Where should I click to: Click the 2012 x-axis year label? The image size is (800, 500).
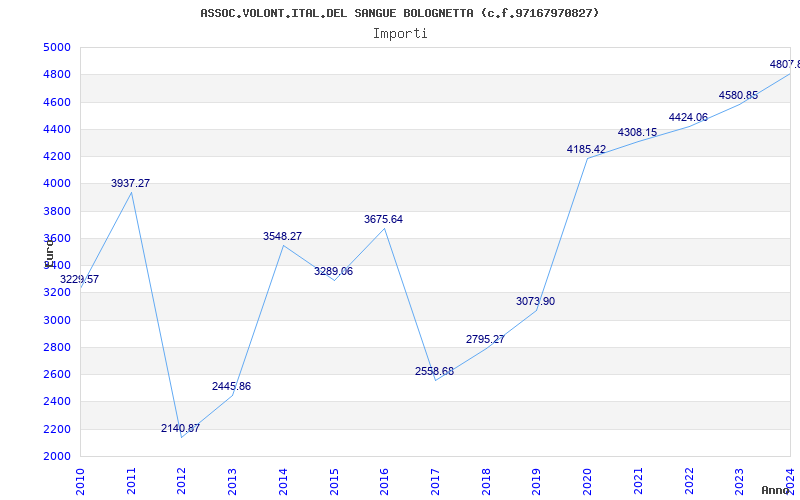(182, 481)
